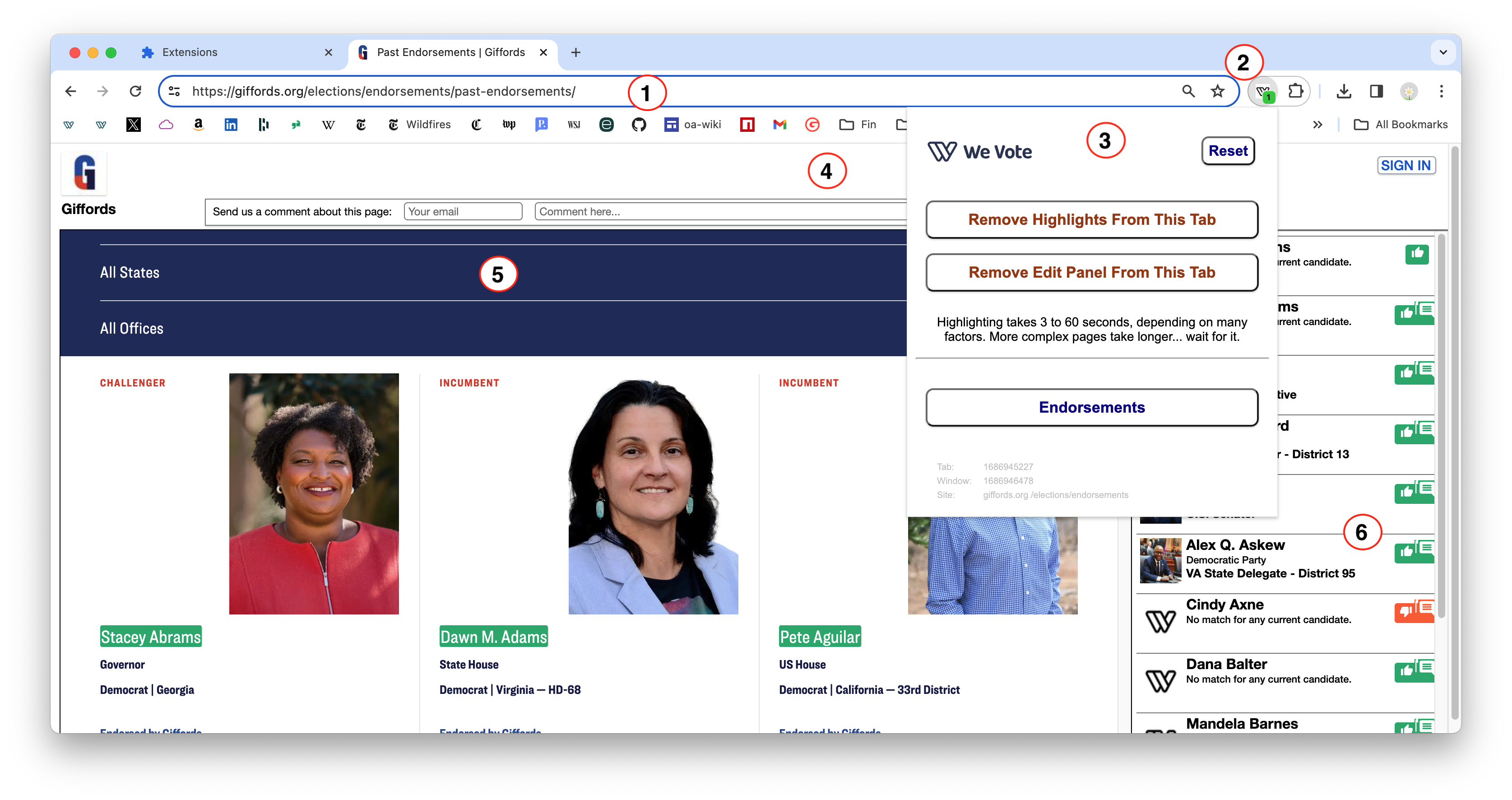The image size is (1512, 800).
Task: Reload the Giffords page
Action: coord(135,91)
